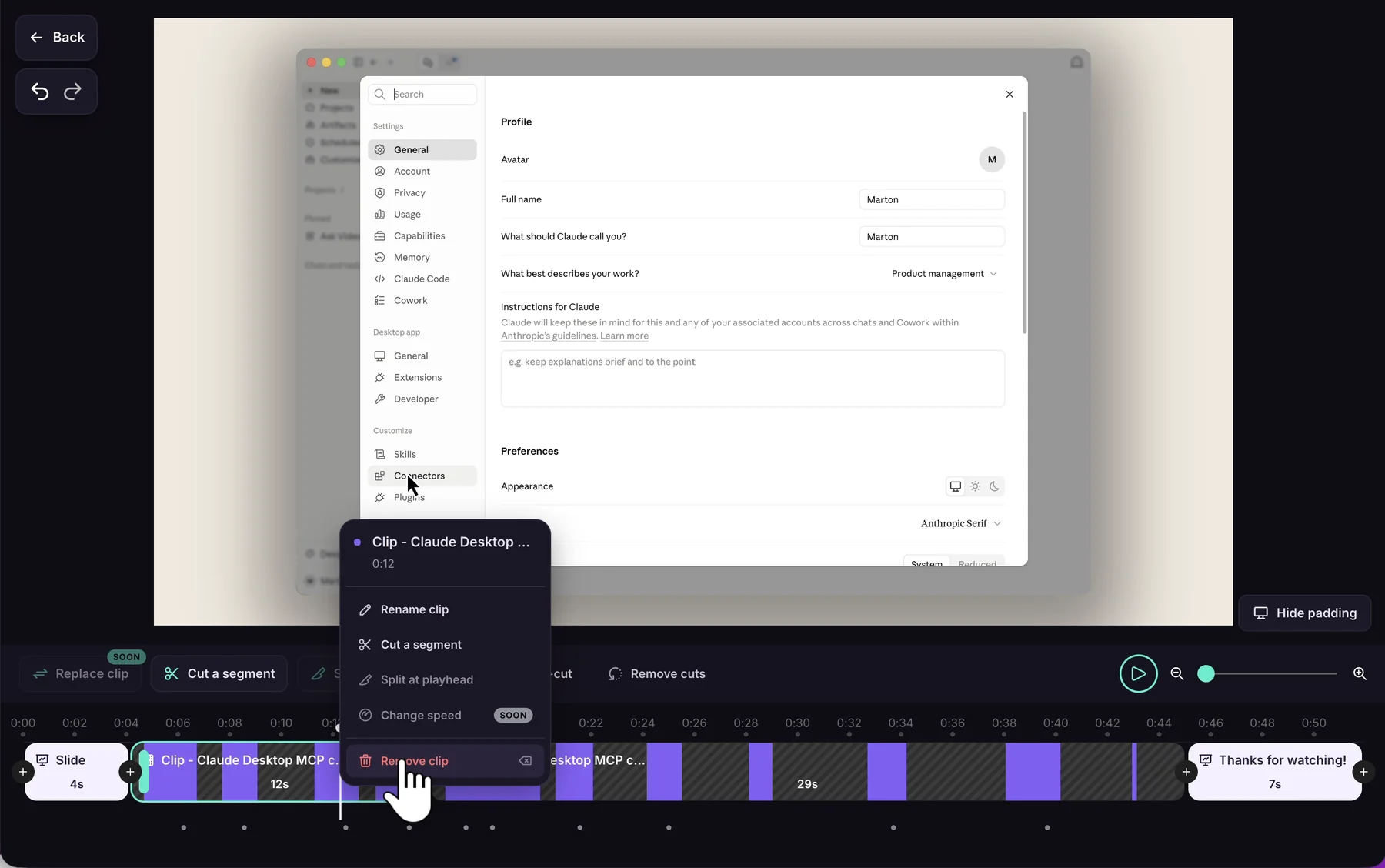
Task: Click the zoom out magnifier icon
Action: point(1176,673)
